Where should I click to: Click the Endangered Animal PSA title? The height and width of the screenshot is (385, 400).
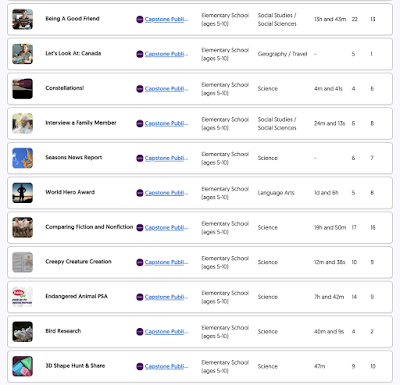pyautogui.click(x=77, y=296)
